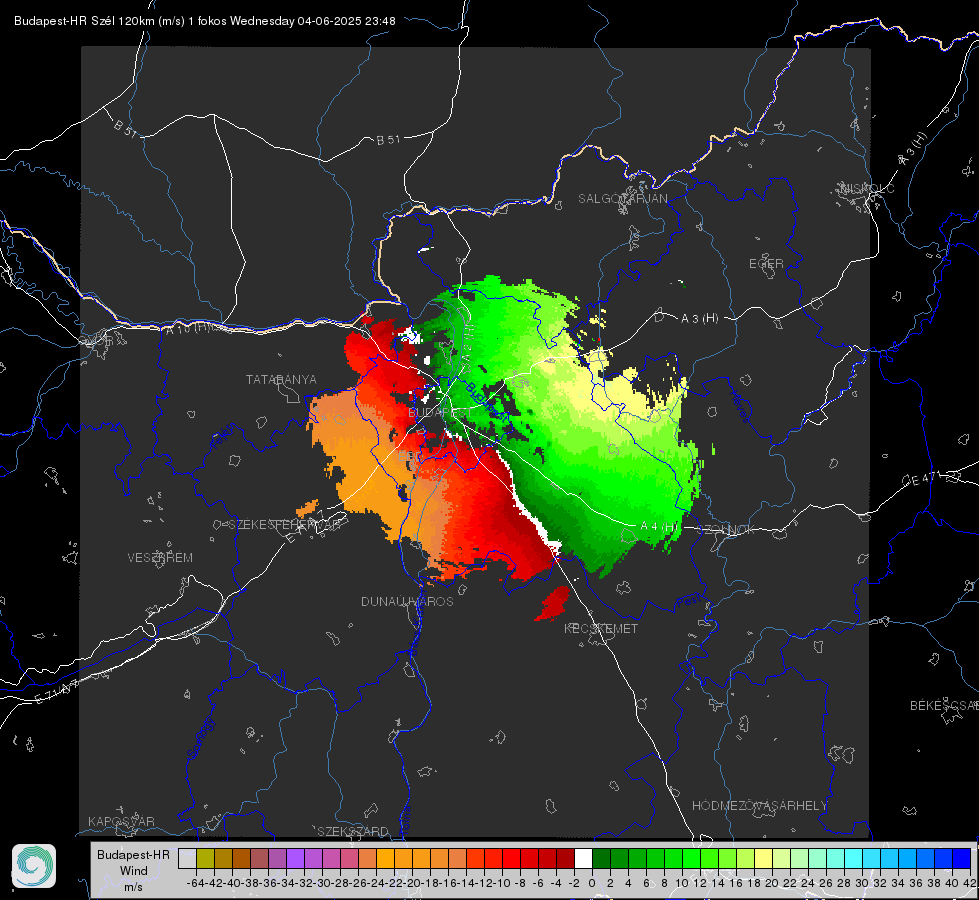This screenshot has height=900, width=979.
Task: Select the MISKOLC city label
Action: pos(867,188)
